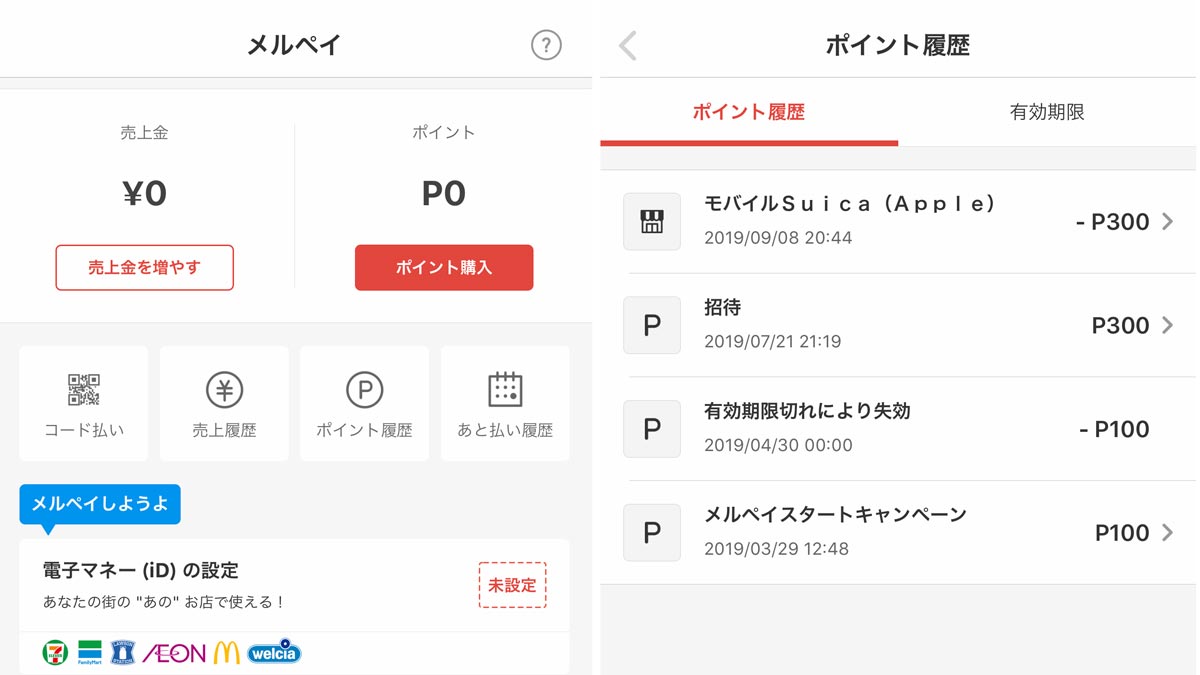Tap the AEON logo
1200x675 pixels.
[x=174, y=653]
